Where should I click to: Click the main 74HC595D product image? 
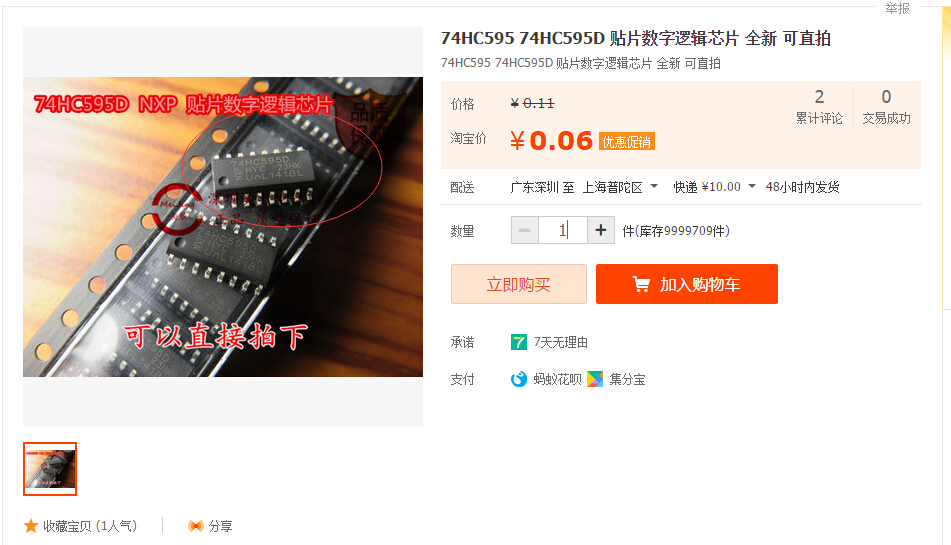tap(223, 227)
